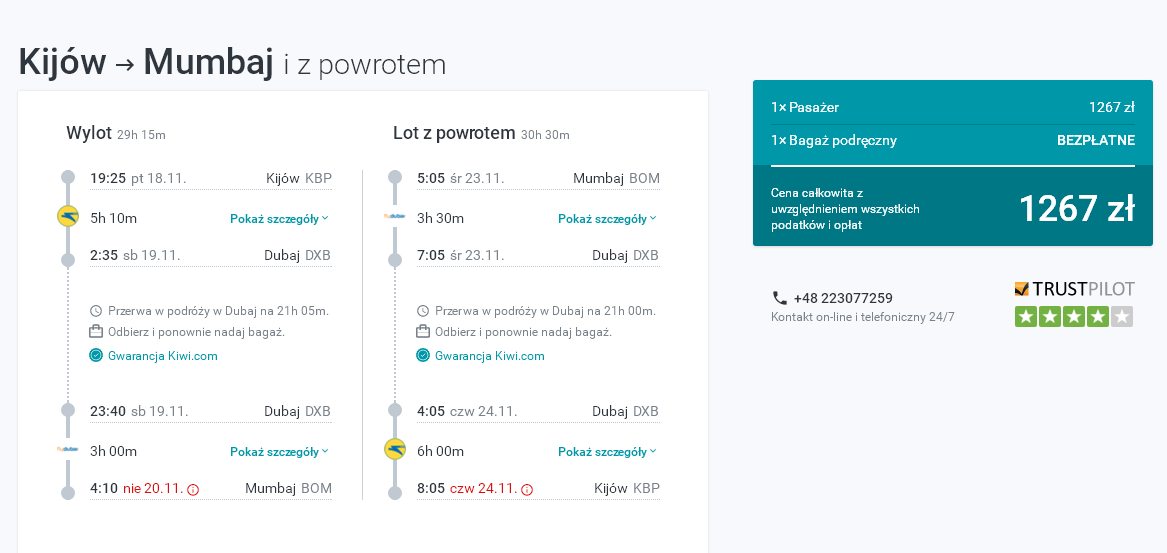Expand Pokaż szczegóły for outbound 3h 00m flight
The image size is (1167, 553).
279,452
